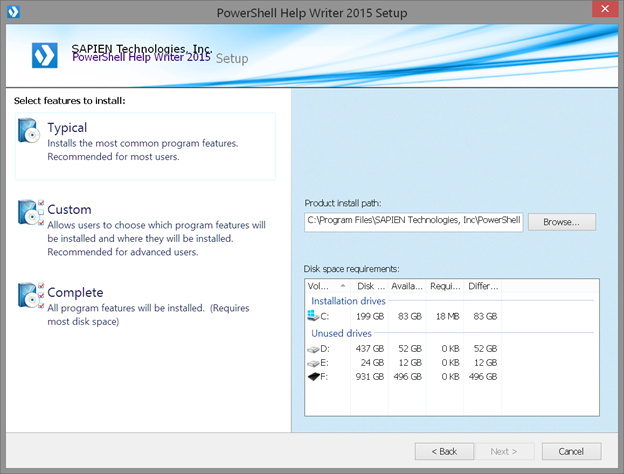Screen dimensions: 624x474
Task: Click the E: drive icon
Action: 313,363
